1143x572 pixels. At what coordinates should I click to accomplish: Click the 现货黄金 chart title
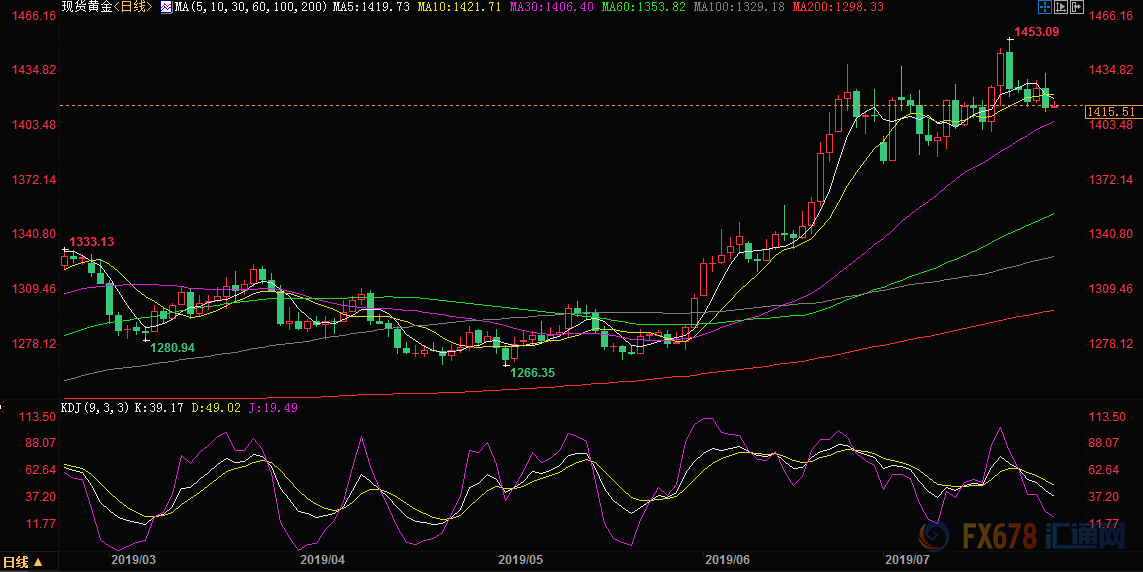click(87, 7)
